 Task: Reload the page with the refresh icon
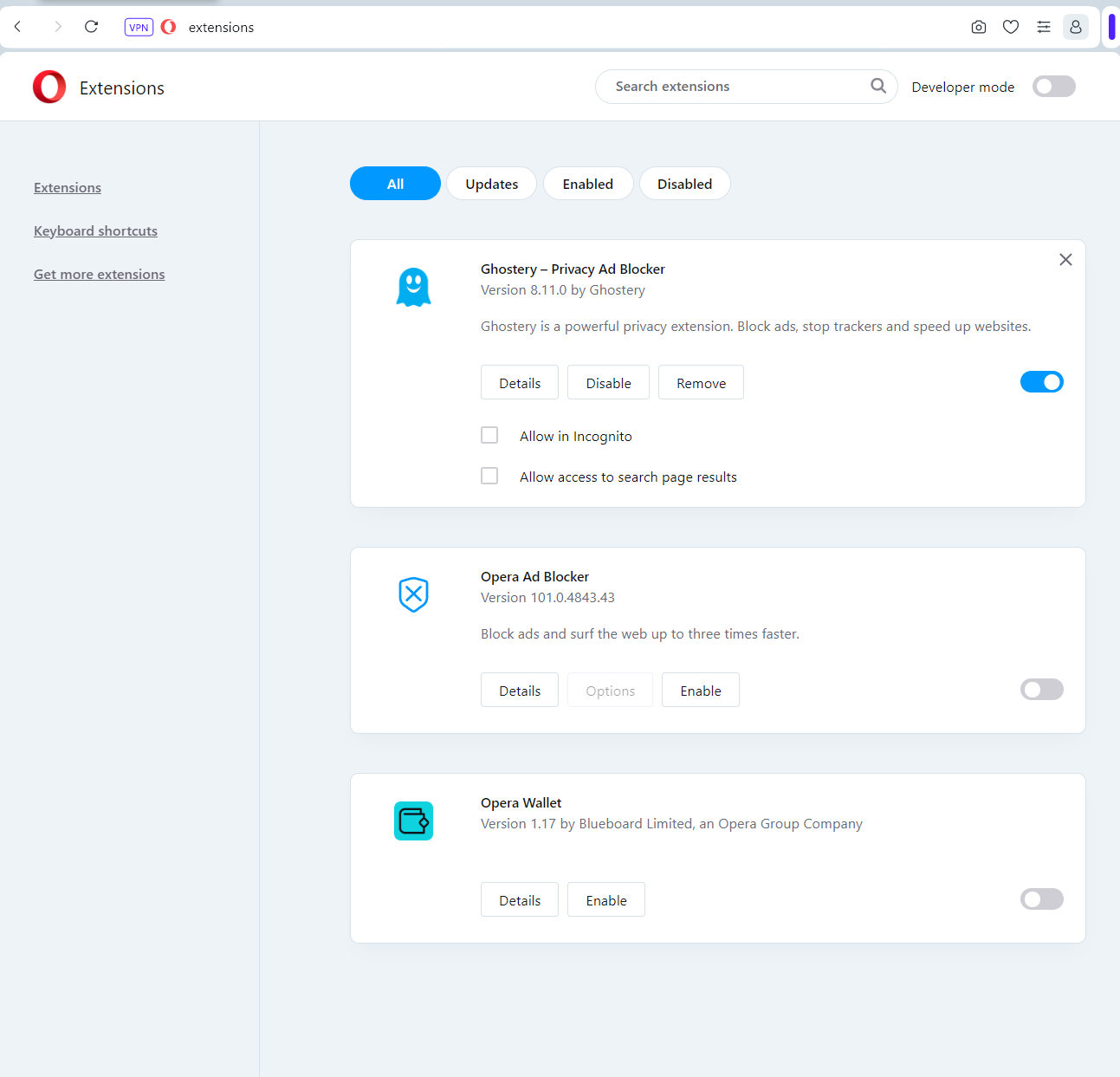(91, 27)
